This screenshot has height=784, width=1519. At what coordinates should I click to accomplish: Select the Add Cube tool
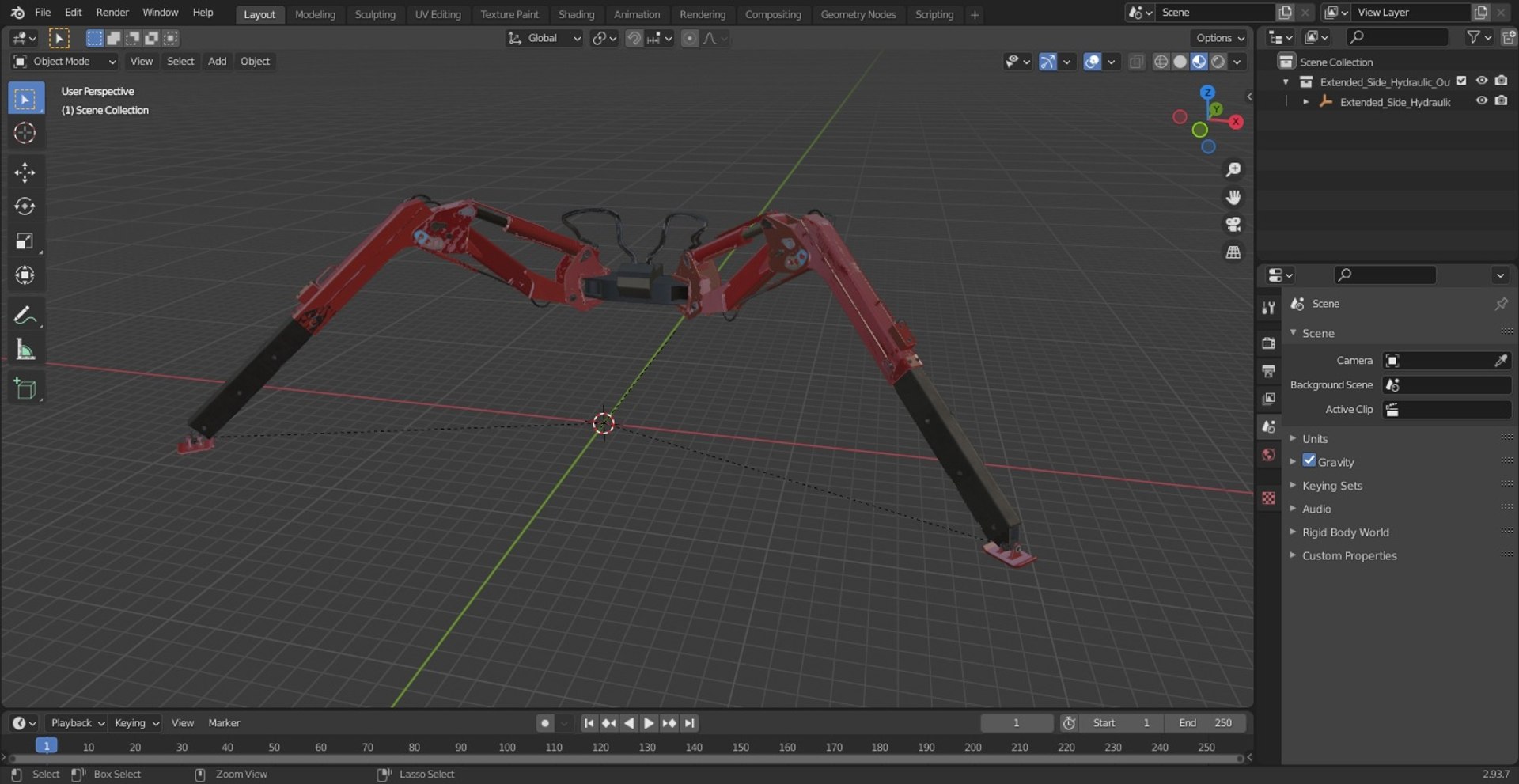pos(25,388)
